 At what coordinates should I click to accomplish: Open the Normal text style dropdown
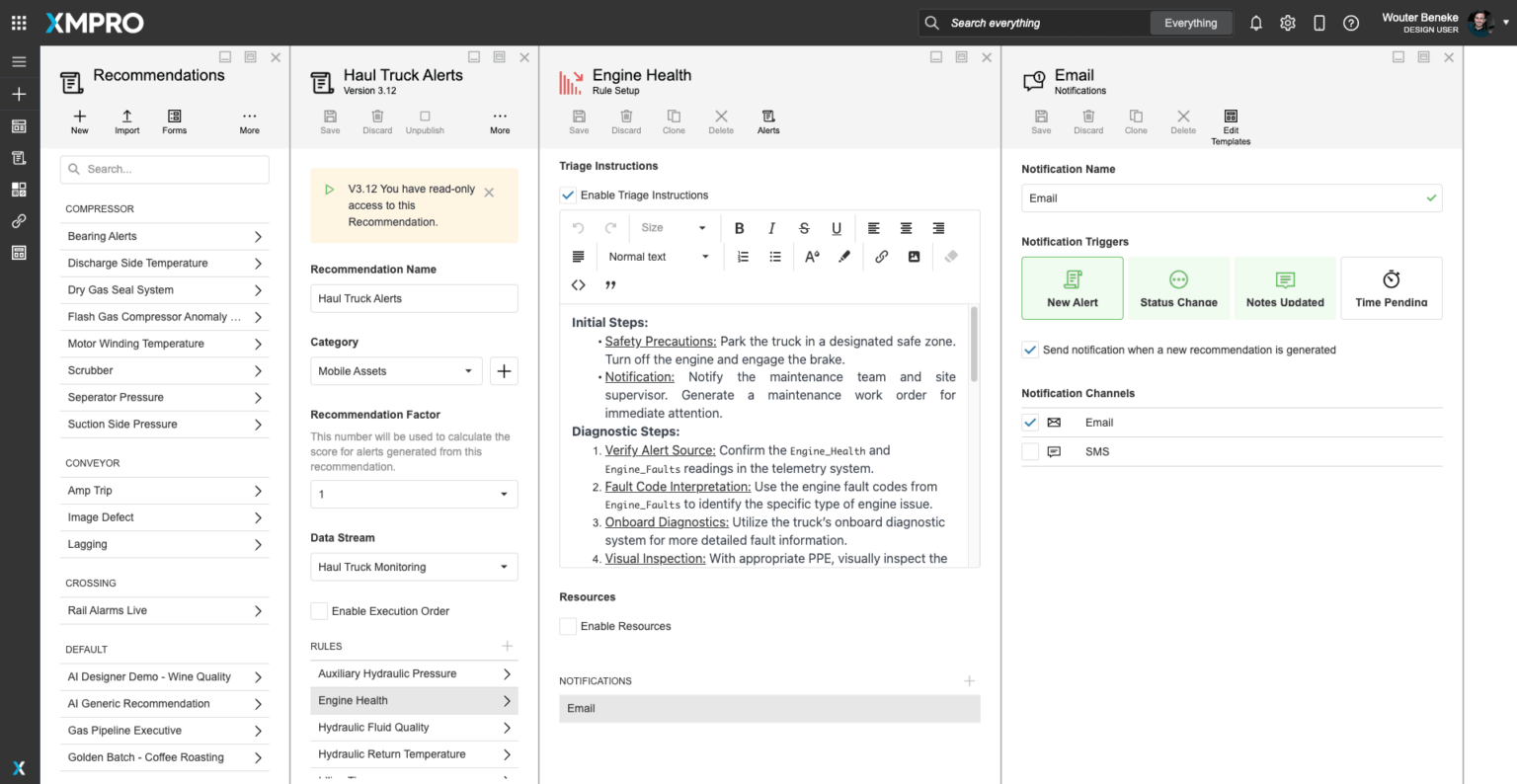click(658, 257)
